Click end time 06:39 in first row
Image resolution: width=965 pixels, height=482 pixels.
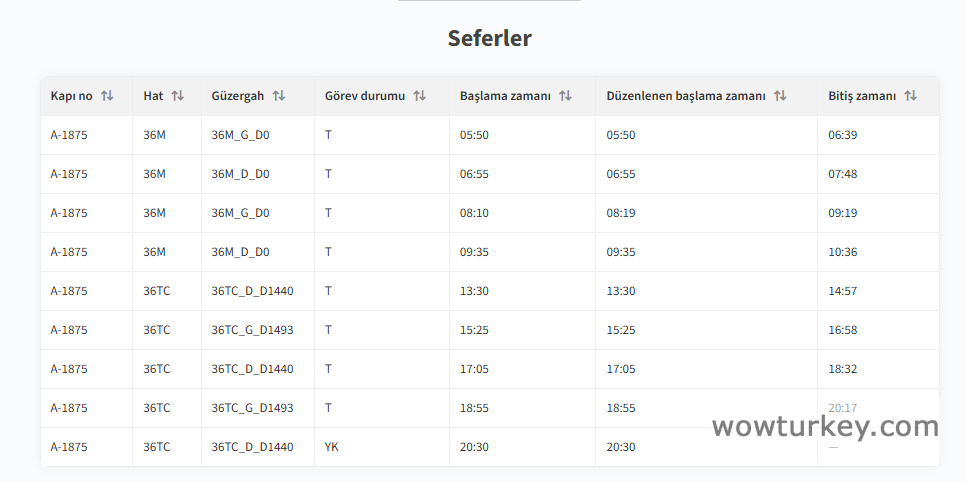(842, 135)
